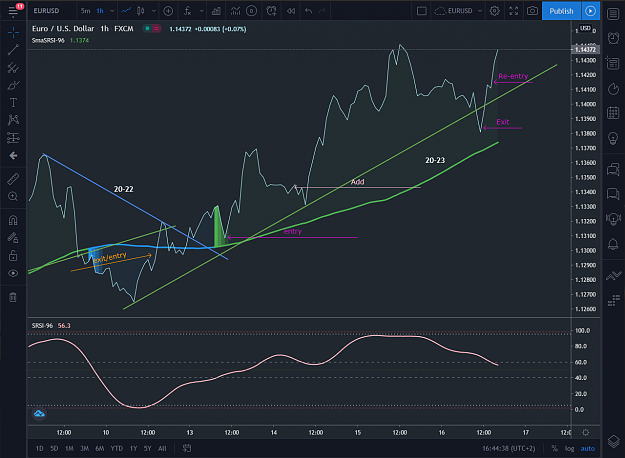The image size is (625, 458).
Task: Click the time display 16:44:38 (UTC+2)
Action: 509,448
